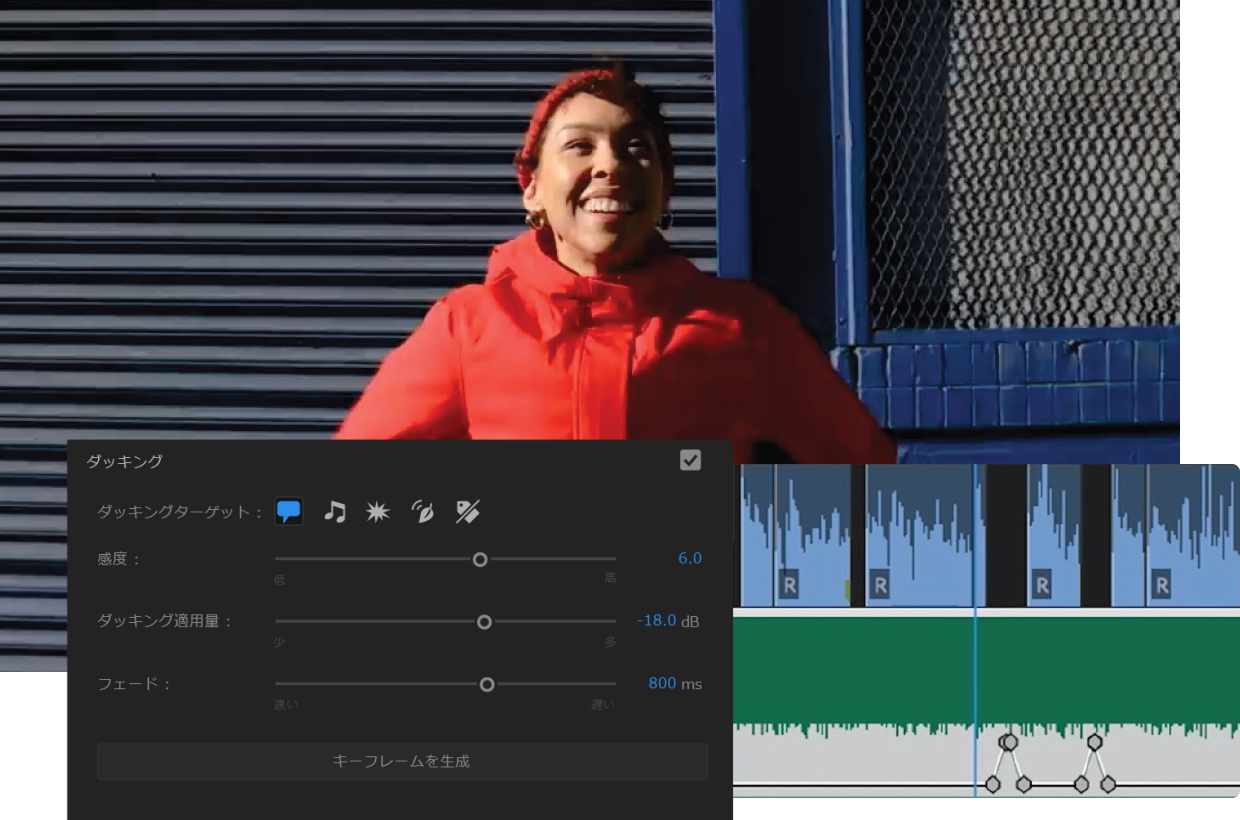Click the R badge on the leftmost dialogue clip
The width and height of the screenshot is (1240, 820).
point(789,584)
